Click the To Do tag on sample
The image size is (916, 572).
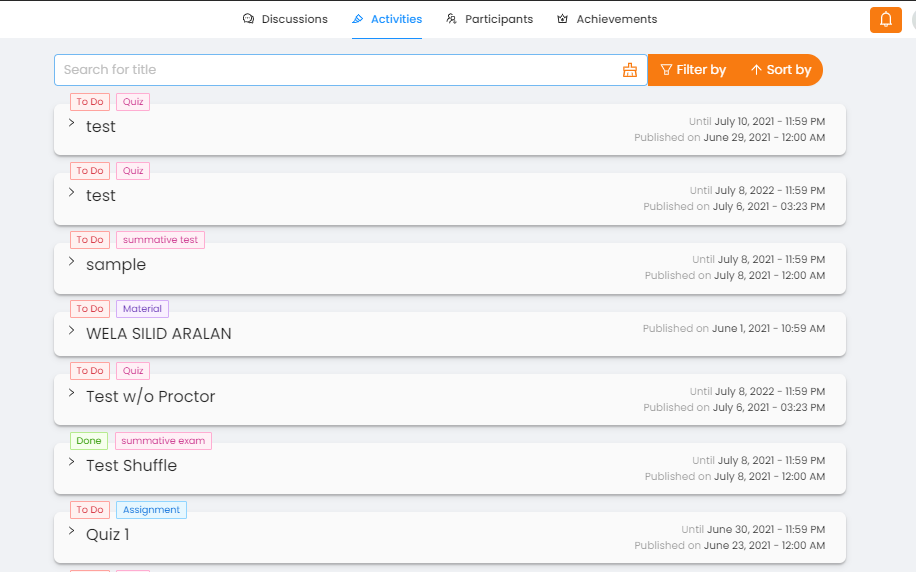click(90, 240)
